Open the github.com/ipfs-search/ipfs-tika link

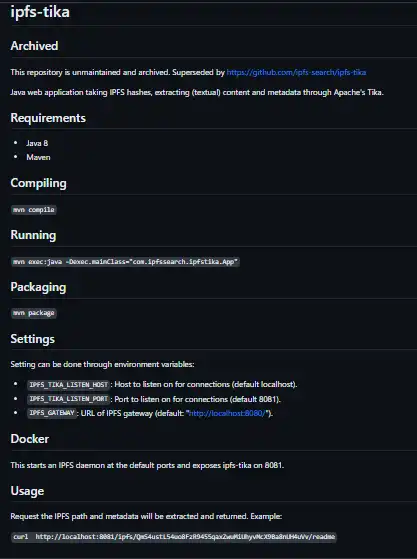(296, 72)
